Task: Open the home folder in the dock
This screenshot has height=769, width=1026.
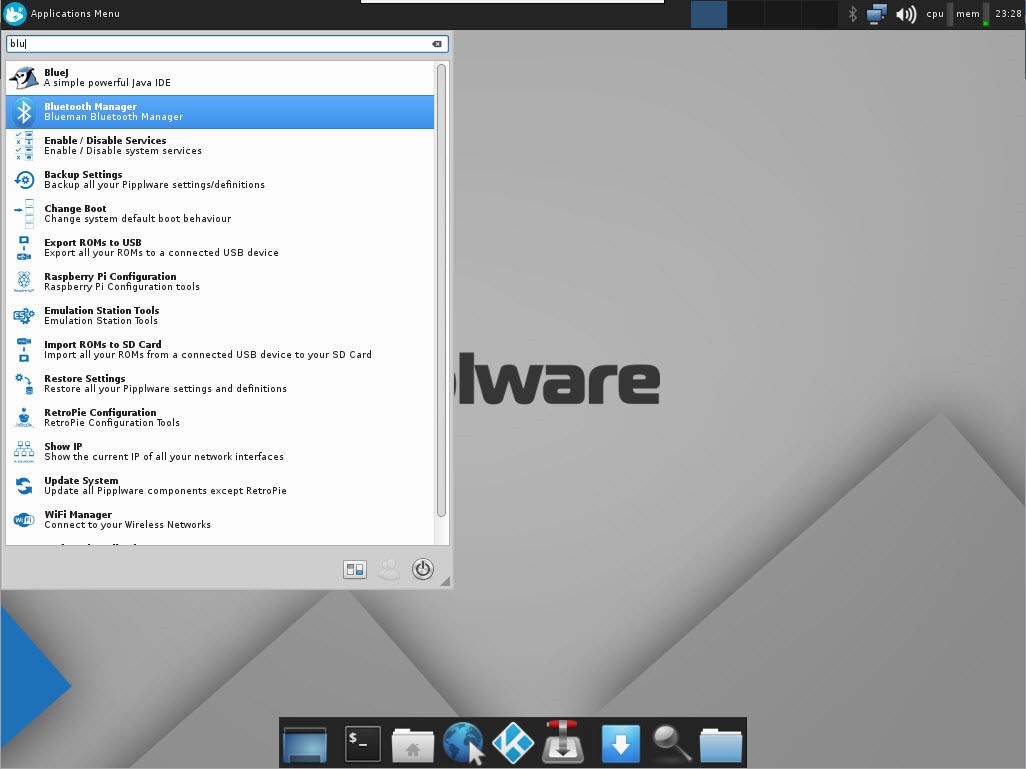Action: pyautogui.click(x=412, y=743)
